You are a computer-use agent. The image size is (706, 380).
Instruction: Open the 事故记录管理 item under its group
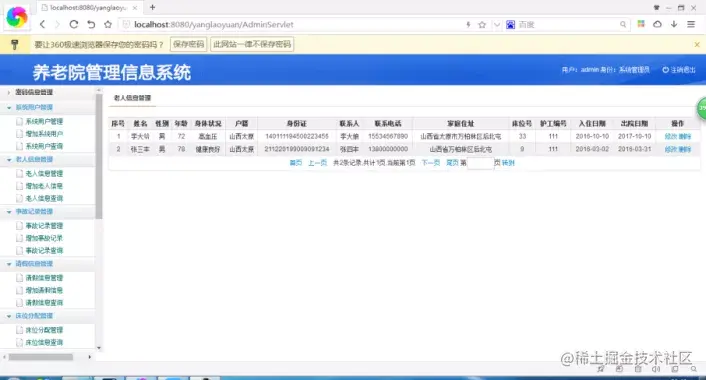point(44,226)
